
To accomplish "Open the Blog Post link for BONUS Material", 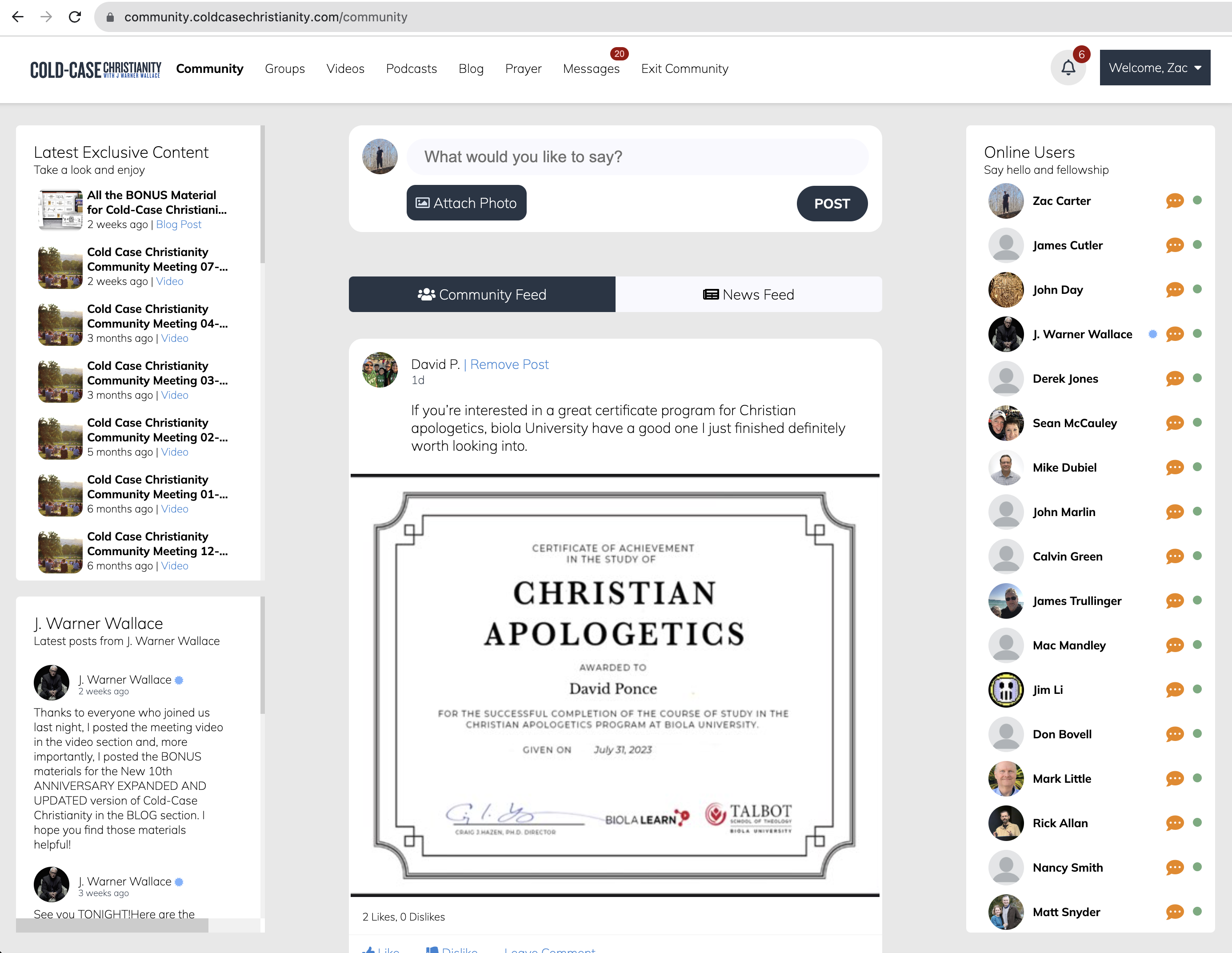I will click(x=178, y=224).
